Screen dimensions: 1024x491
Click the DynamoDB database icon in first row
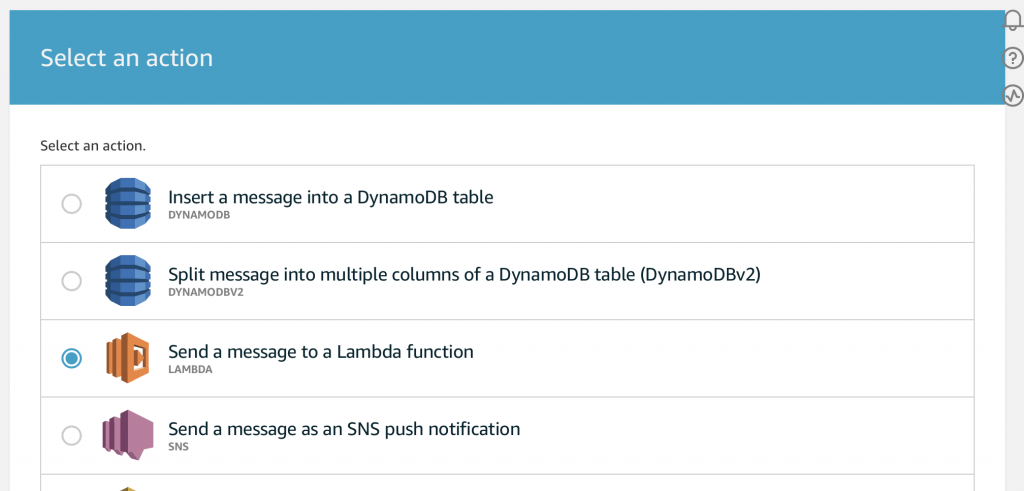(x=128, y=203)
